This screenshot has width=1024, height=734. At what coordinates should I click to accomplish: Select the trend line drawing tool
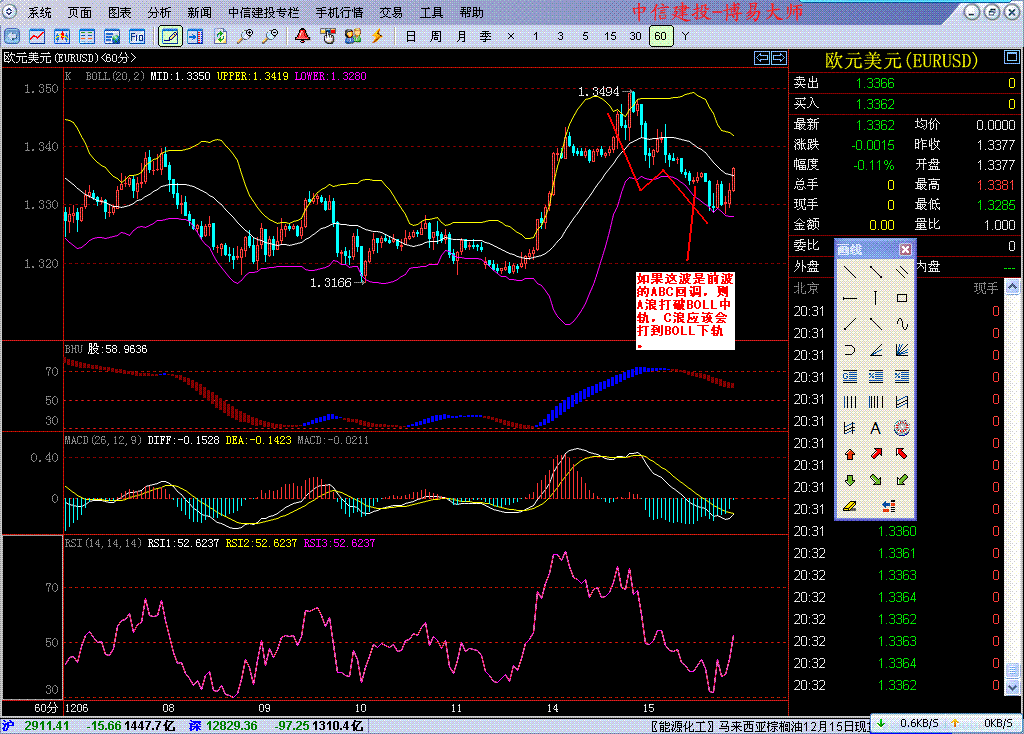click(850, 272)
